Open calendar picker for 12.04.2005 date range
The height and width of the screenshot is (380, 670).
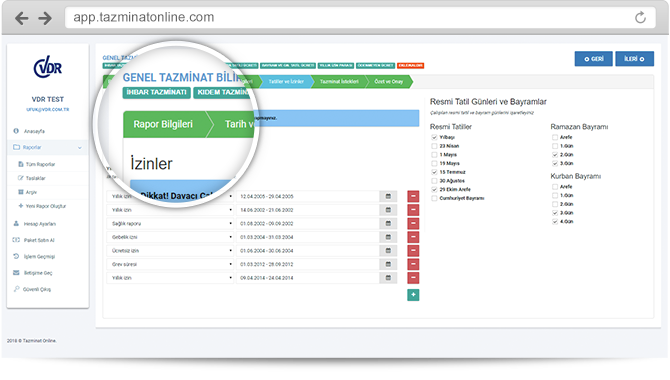tap(388, 196)
